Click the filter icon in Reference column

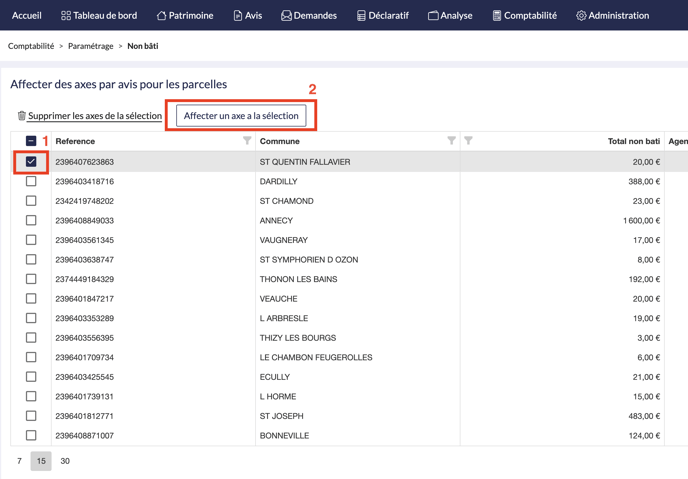click(247, 141)
